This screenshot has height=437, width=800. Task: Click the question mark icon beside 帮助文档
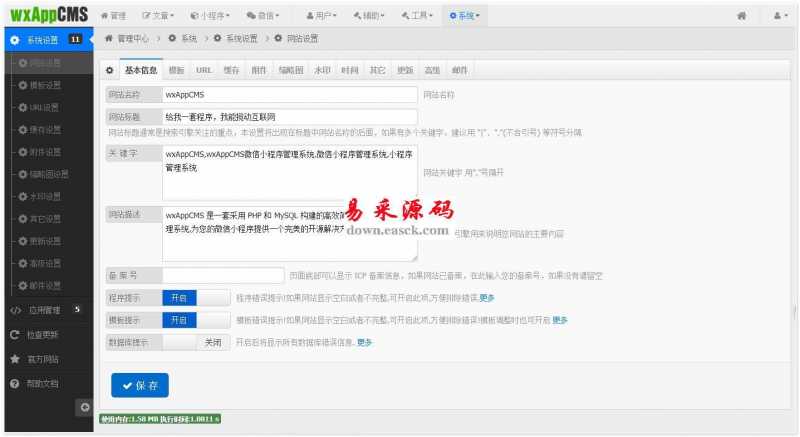point(15,383)
